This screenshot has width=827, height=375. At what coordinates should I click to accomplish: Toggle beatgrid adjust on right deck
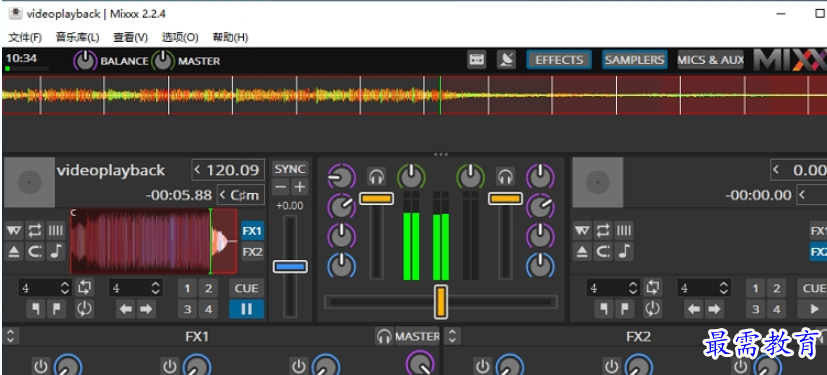(x=623, y=230)
